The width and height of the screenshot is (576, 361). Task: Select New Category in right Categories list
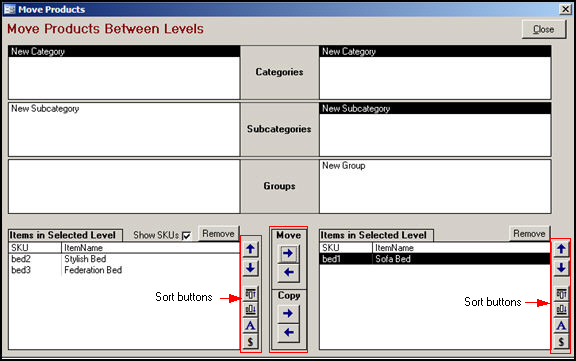pos(435,51)
